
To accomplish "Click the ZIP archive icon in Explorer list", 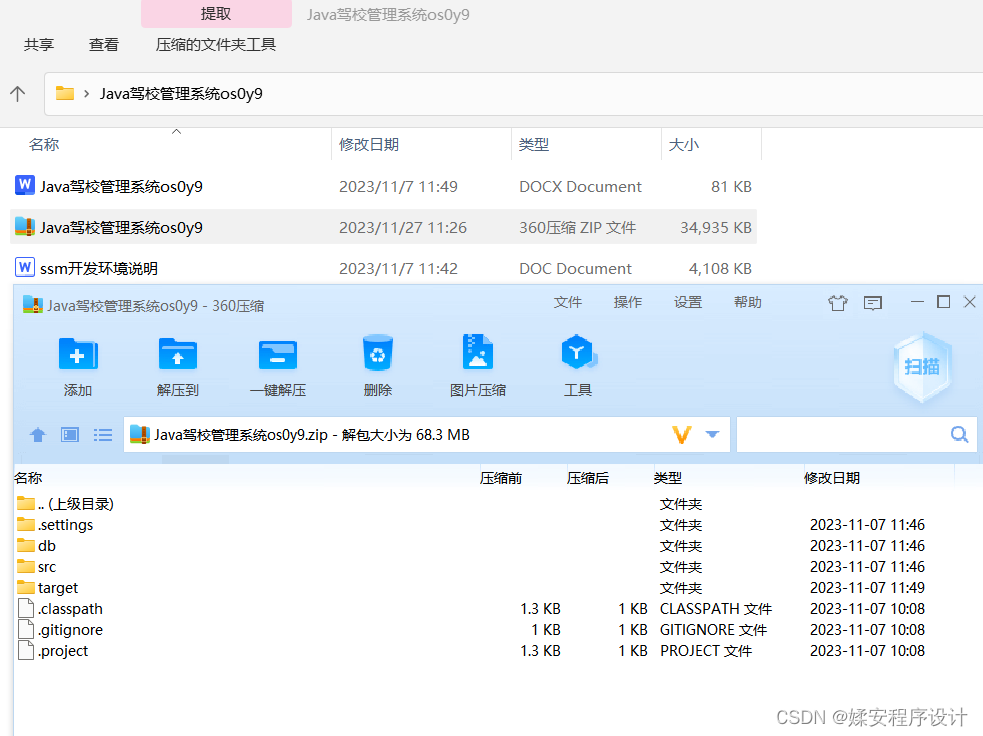I will [x=24, y=226].
